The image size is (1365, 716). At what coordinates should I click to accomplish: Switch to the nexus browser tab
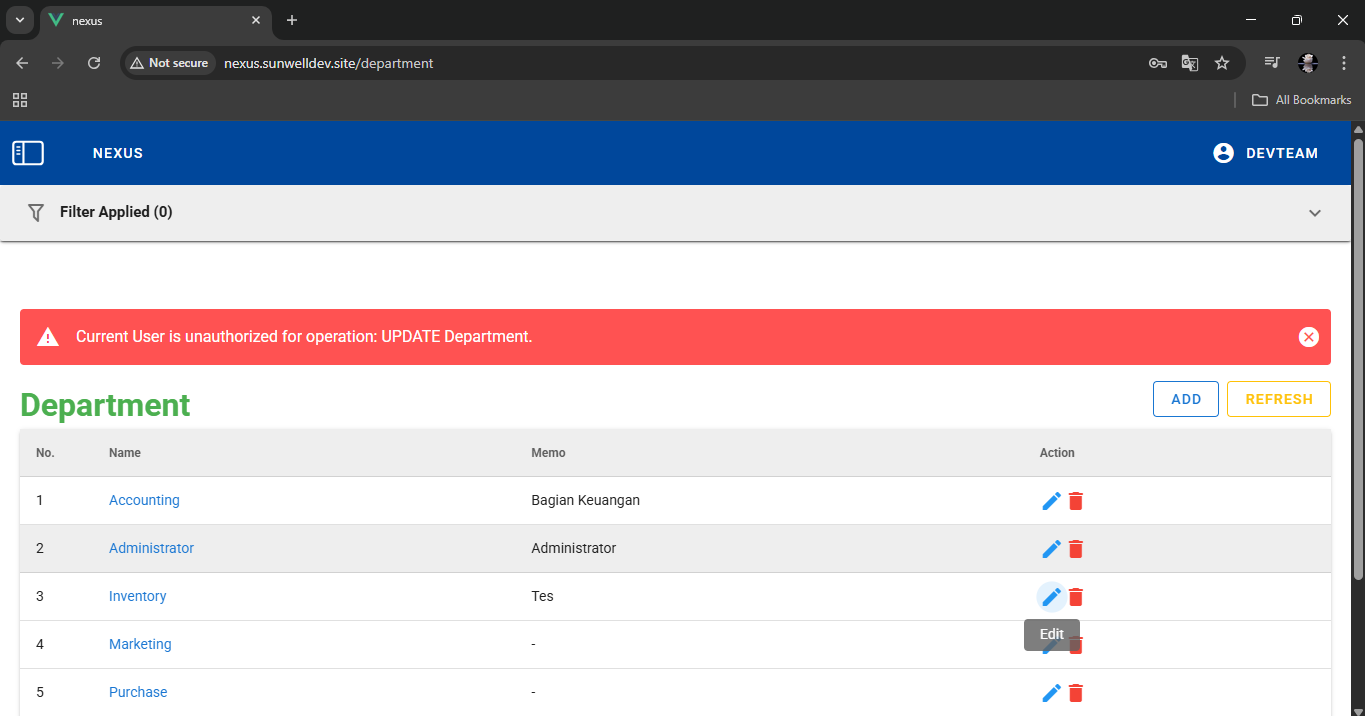150,20
